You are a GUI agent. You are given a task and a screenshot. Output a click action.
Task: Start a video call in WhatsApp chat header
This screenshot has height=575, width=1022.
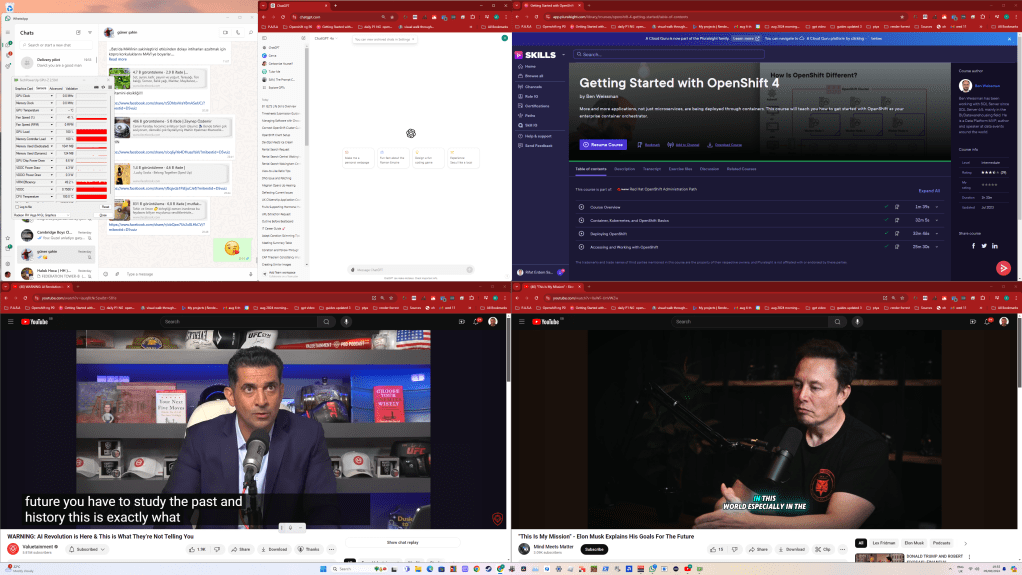pos(226,32)
